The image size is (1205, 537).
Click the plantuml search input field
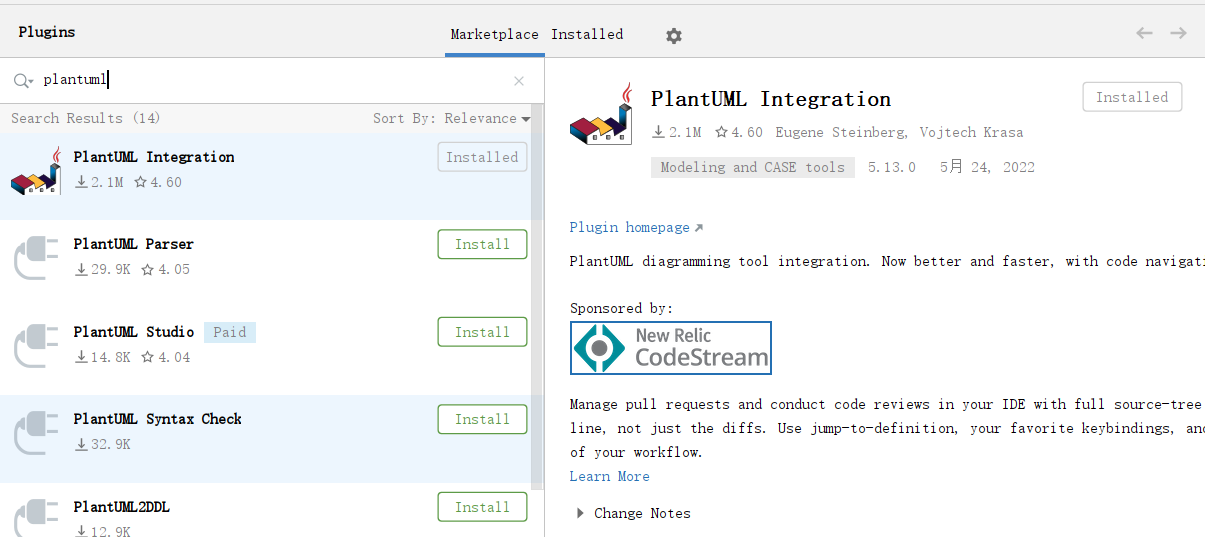click(270, 81)
